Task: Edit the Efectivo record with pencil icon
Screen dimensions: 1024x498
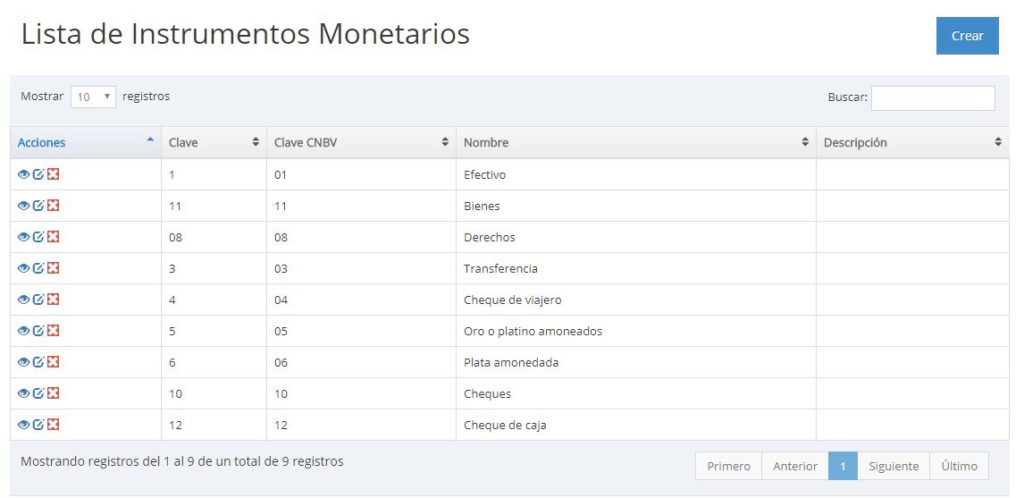Action: 39,174
